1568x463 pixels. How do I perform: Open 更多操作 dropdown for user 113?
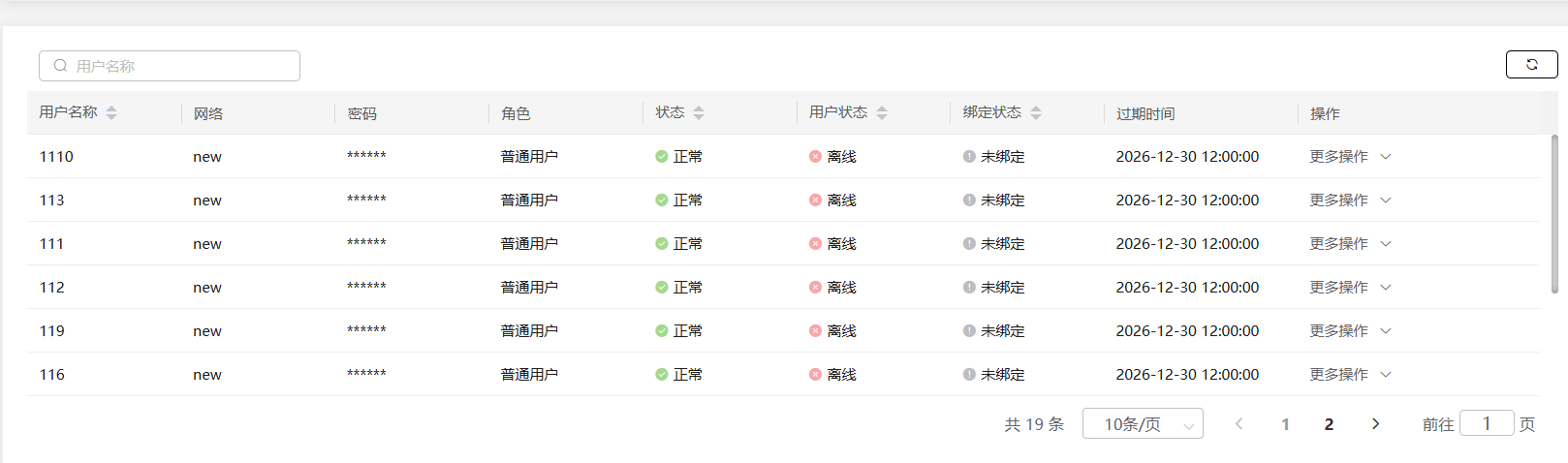1350,201
